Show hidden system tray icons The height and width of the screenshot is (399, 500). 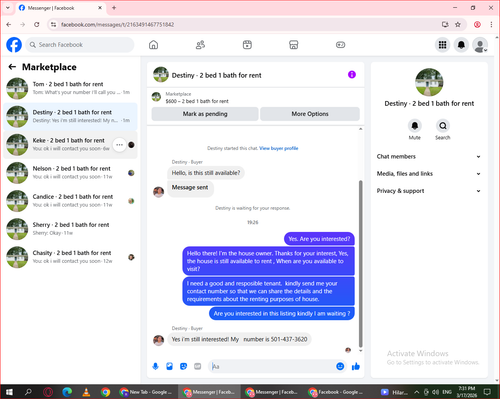click(x=417, y=392)
